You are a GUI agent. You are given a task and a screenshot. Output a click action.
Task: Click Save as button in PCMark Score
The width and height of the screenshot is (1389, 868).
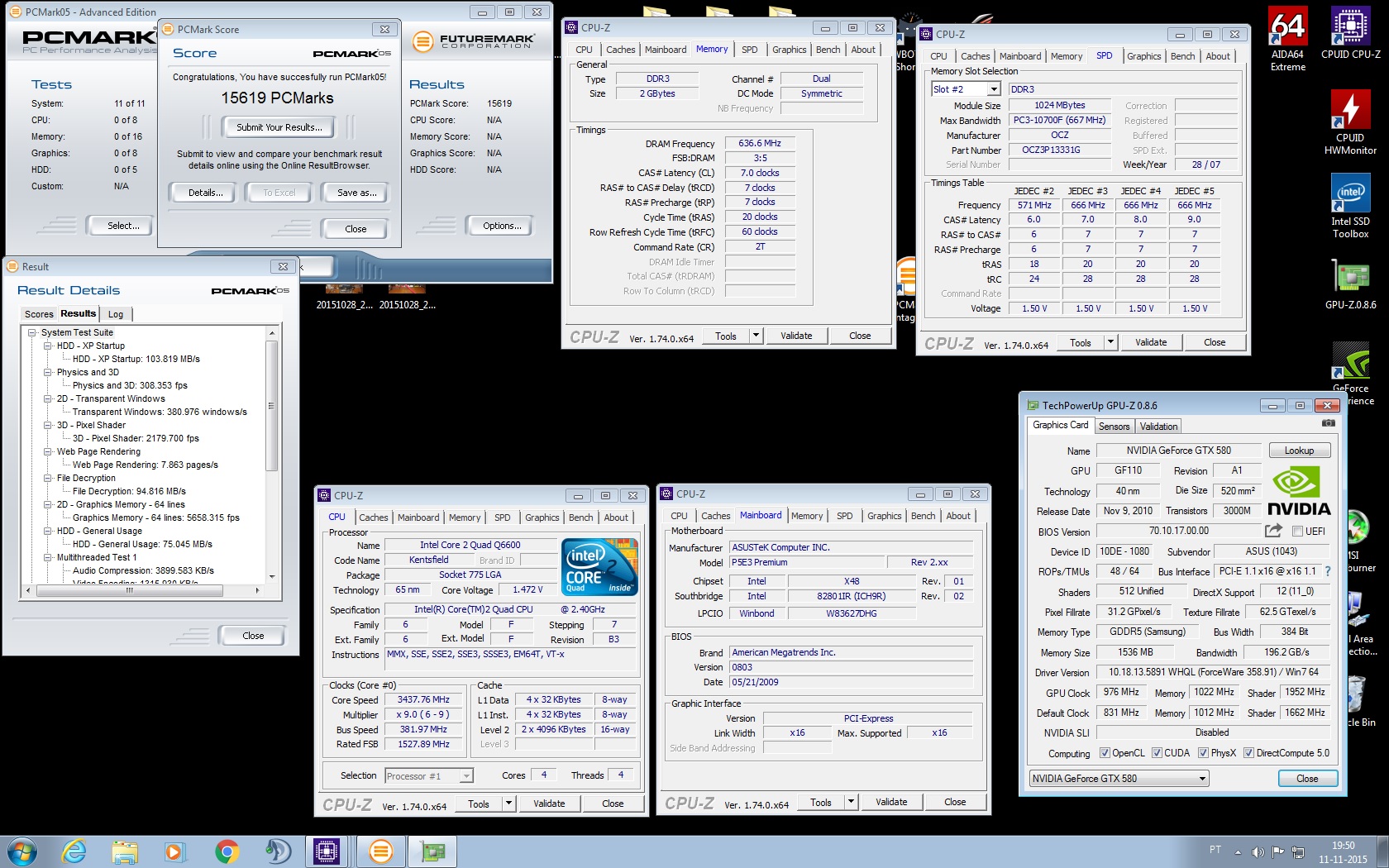pyautogui.click(x=356, y=193)
